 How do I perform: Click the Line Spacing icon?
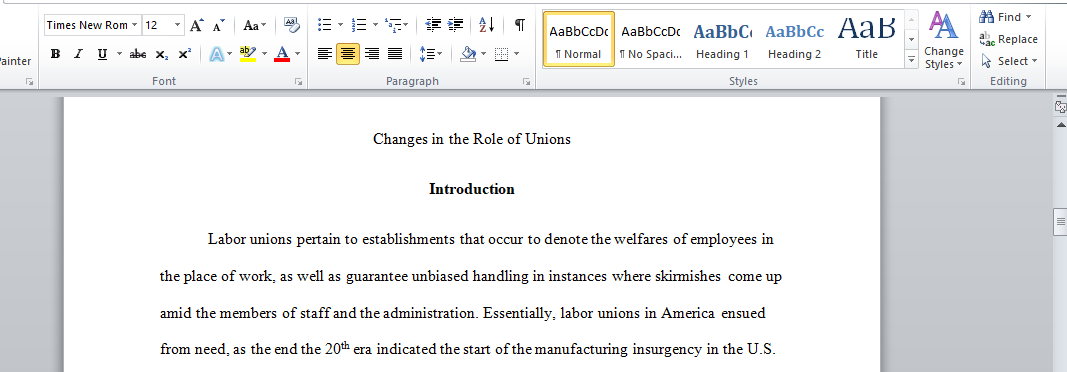[x=427, y=54]
